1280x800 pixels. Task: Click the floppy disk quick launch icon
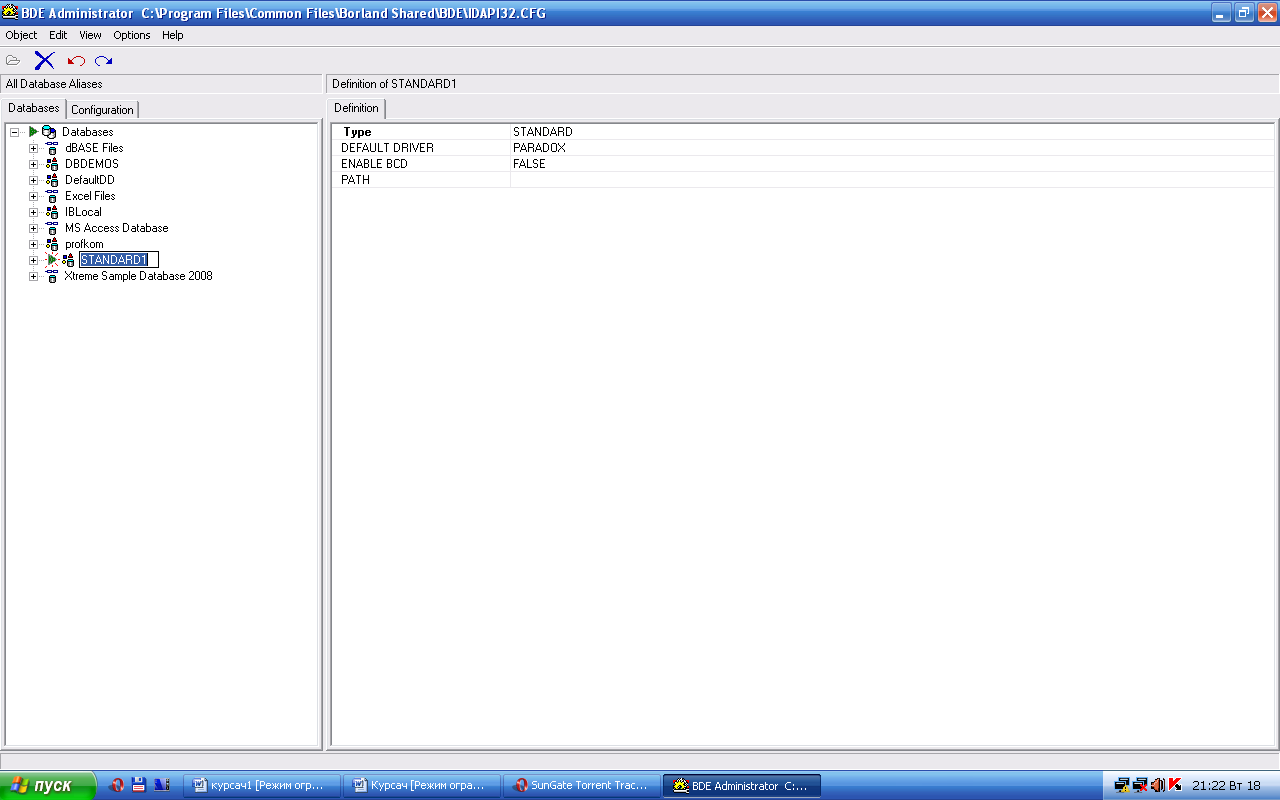[x=139, y=785]
